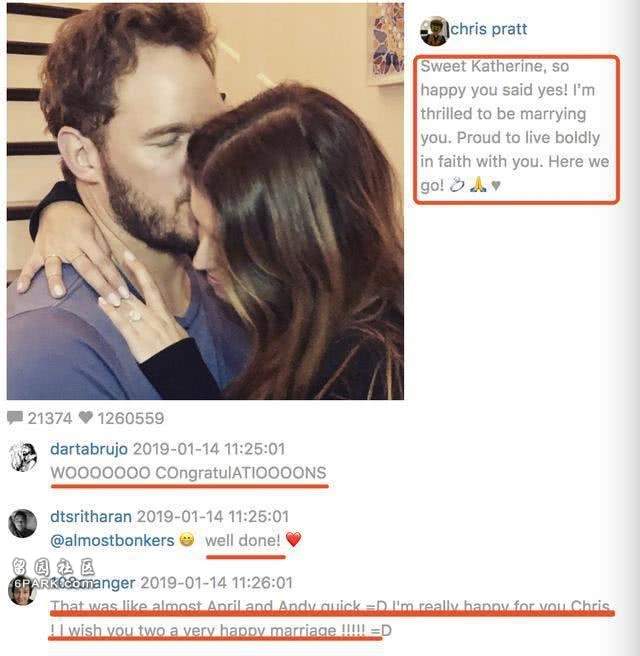Click the 21374 comment count
The image size is (640, 656).
tap(50, 418)
